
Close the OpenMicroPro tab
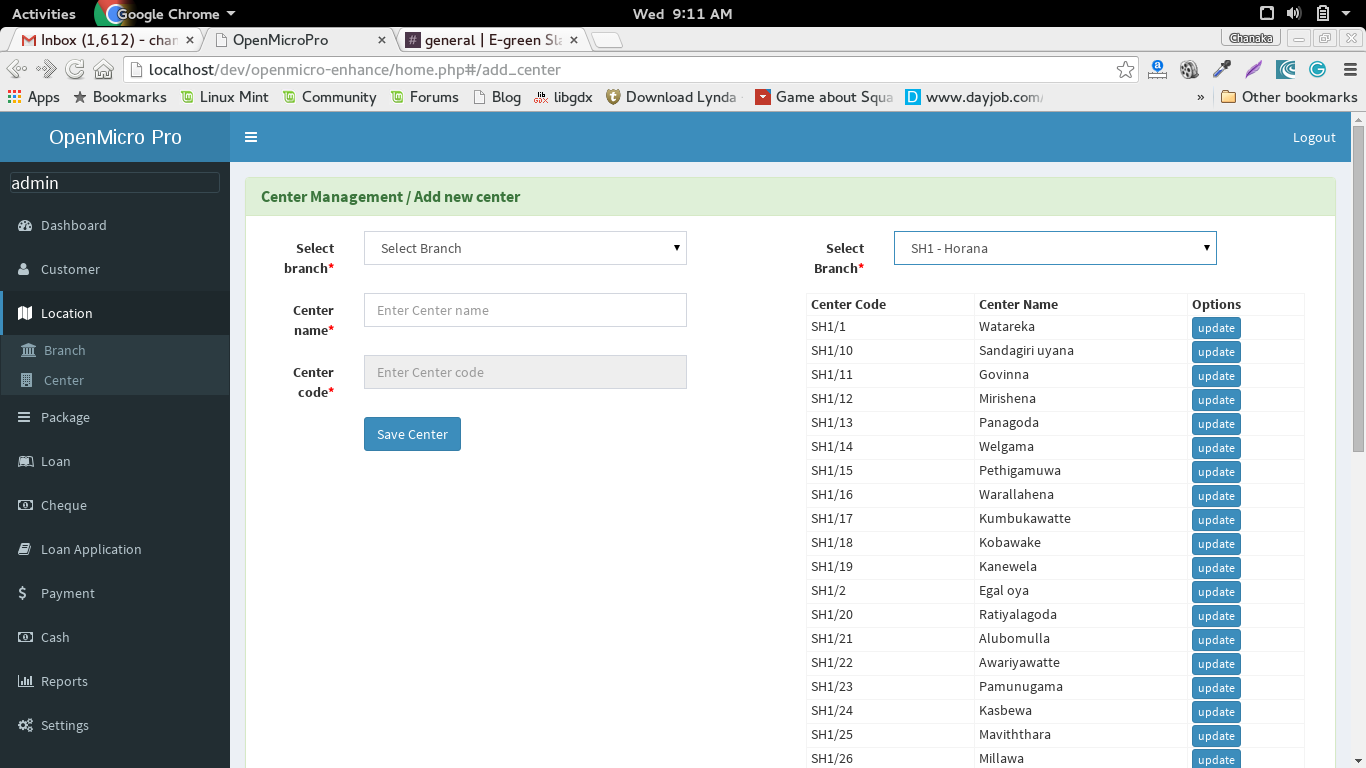coord(382,40)
